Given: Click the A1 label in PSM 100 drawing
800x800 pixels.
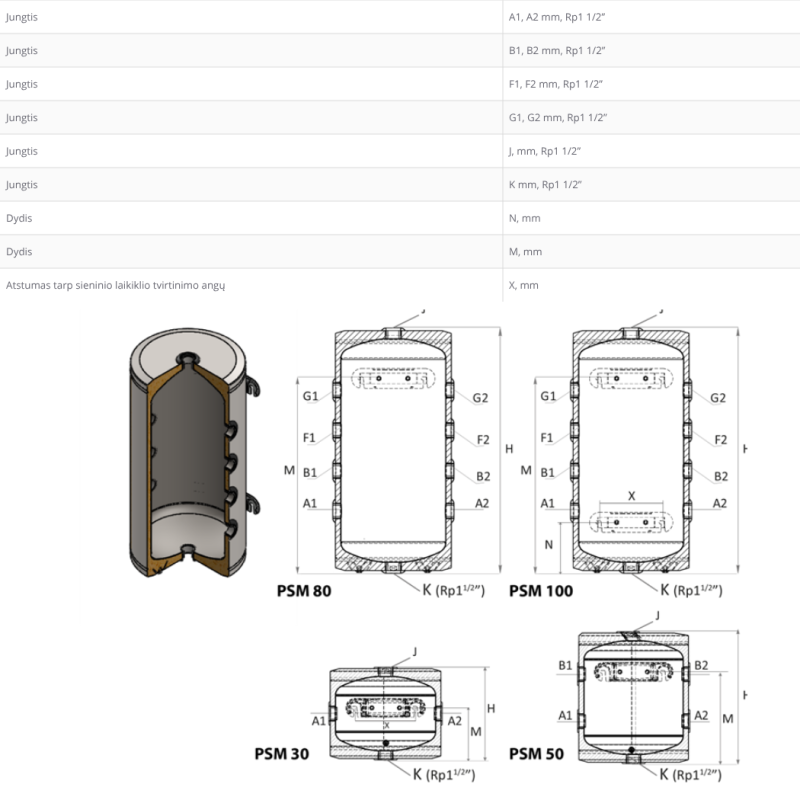Looking at the screenshot, I should [x=547, y=504].
